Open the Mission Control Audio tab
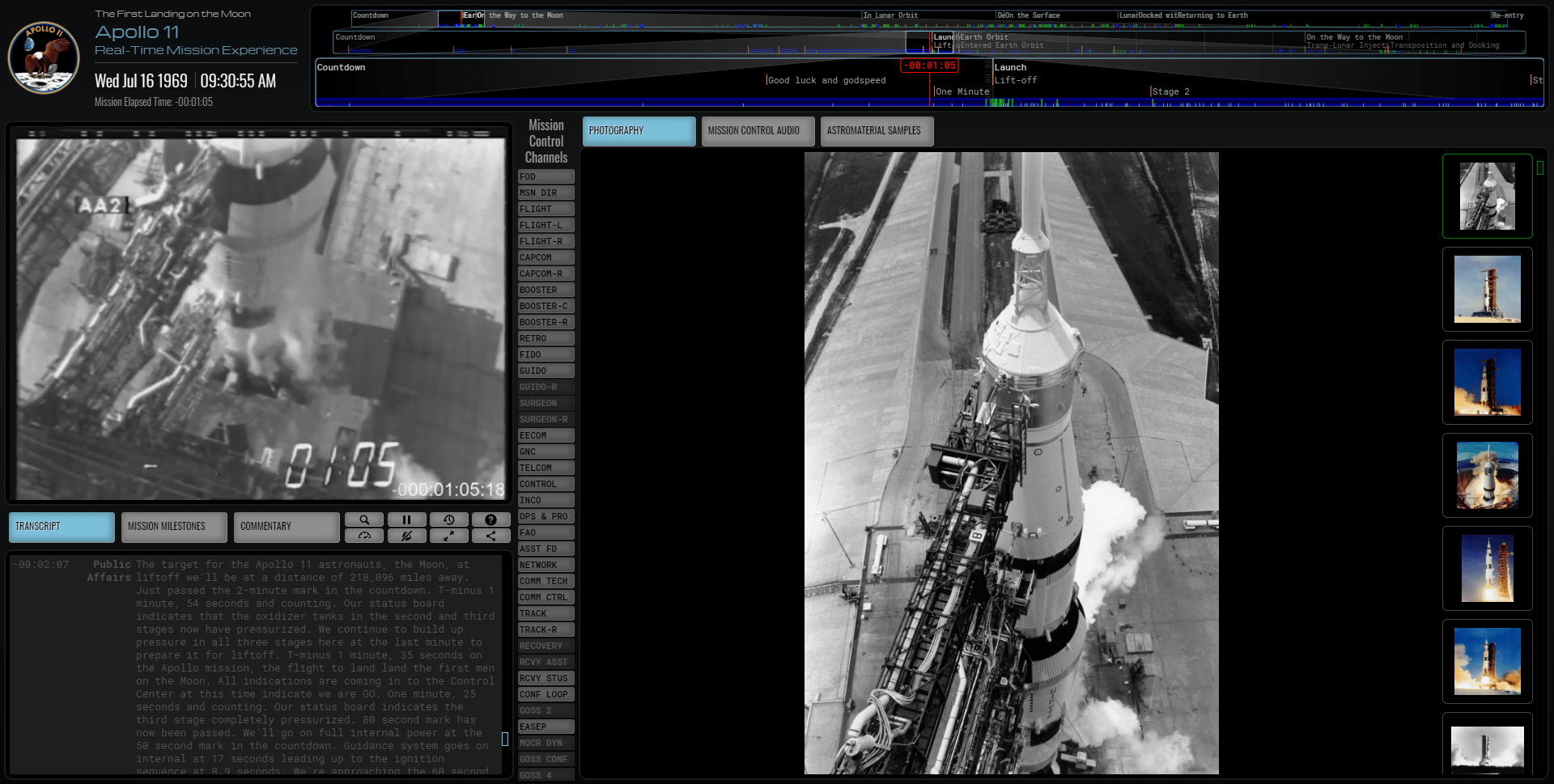 [758, 131]
